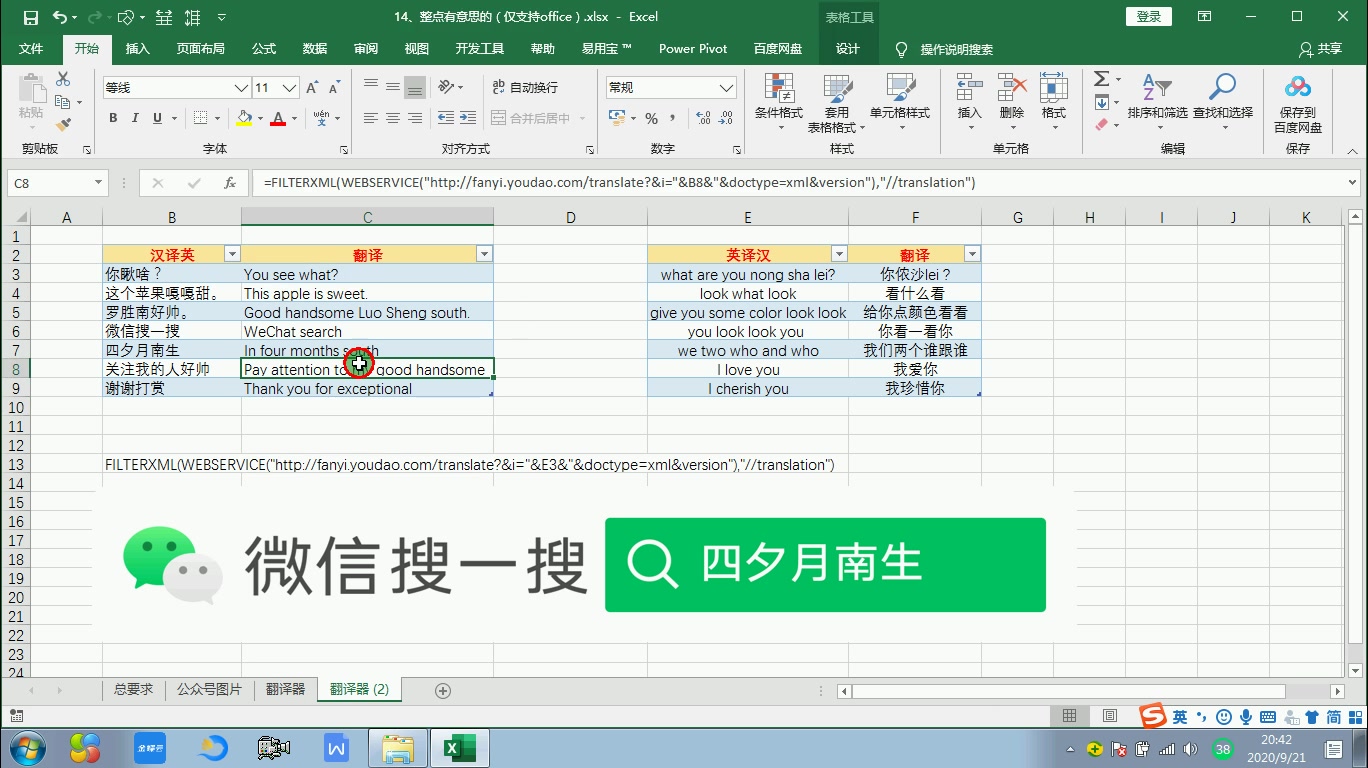Viewport: 1368px width, 768px height.
Task: Open the fill color dropdown arrow
Action: pos(260,118)
